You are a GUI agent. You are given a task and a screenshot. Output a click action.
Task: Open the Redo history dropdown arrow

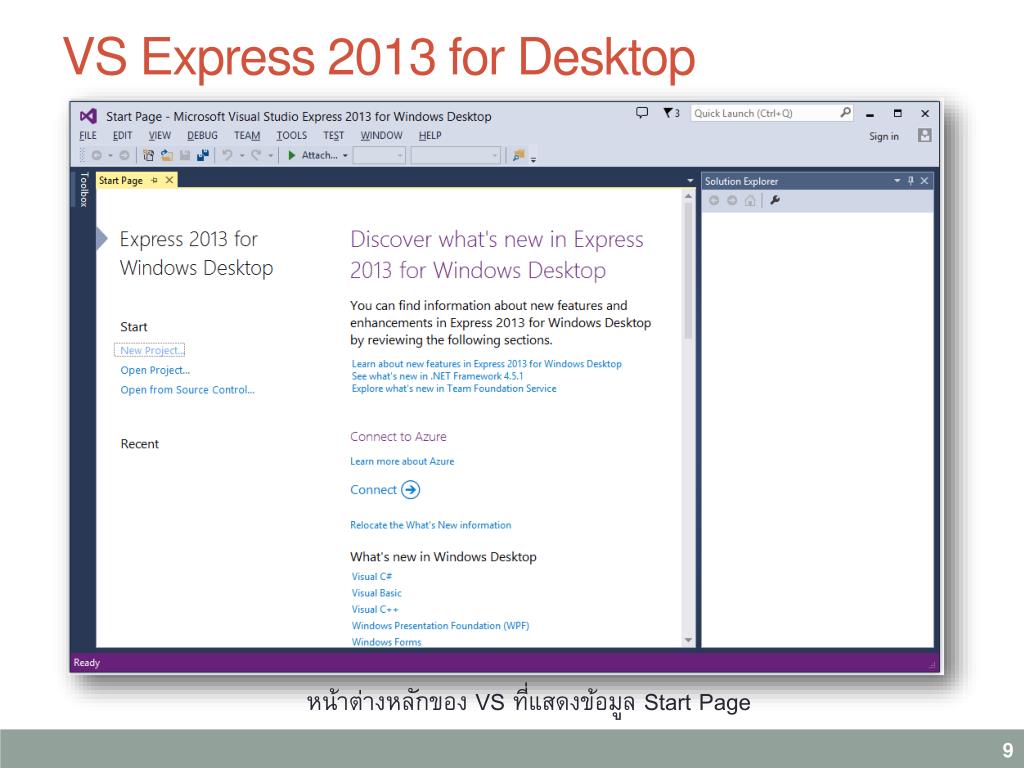point(270,155)
